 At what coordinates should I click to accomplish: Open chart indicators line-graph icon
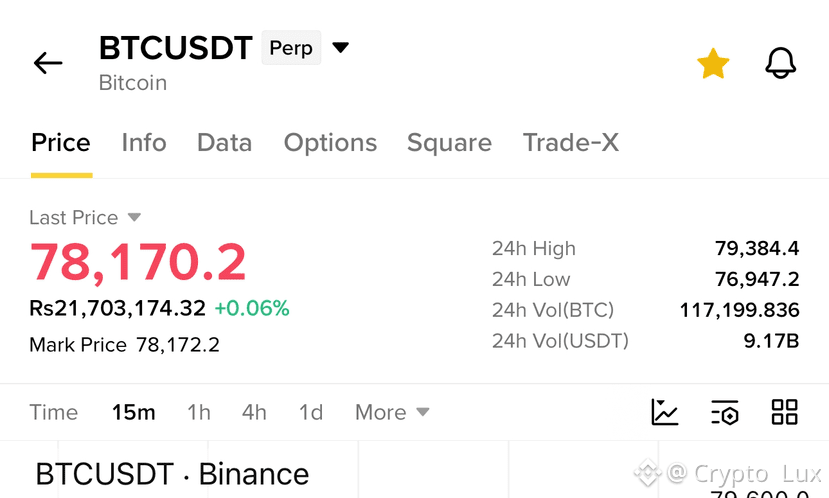[x=665, y=412]
